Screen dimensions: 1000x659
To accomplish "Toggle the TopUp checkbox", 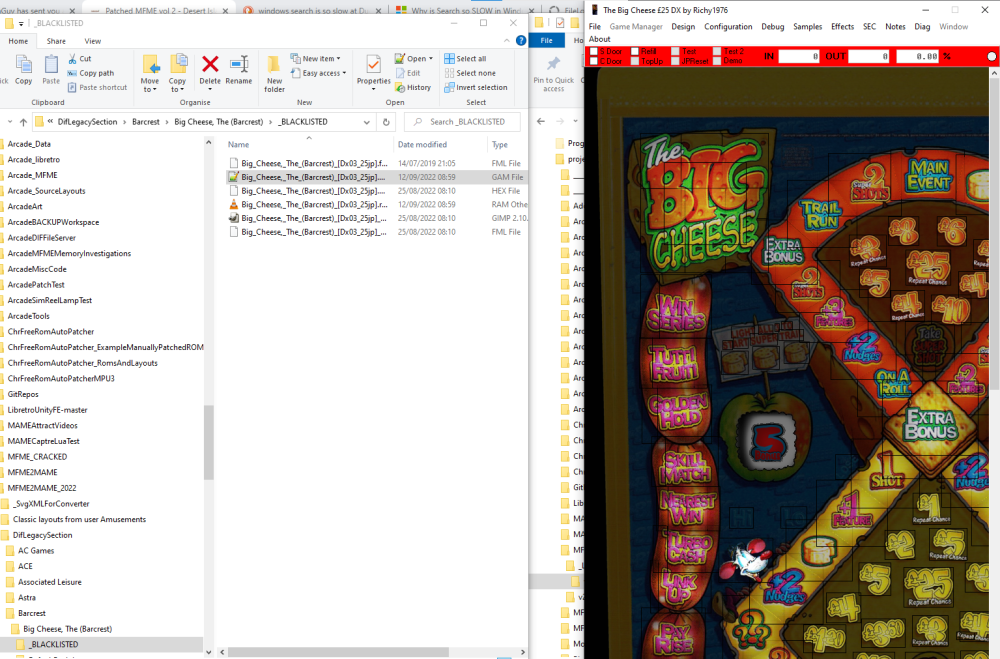I will [x=635, y=61].
